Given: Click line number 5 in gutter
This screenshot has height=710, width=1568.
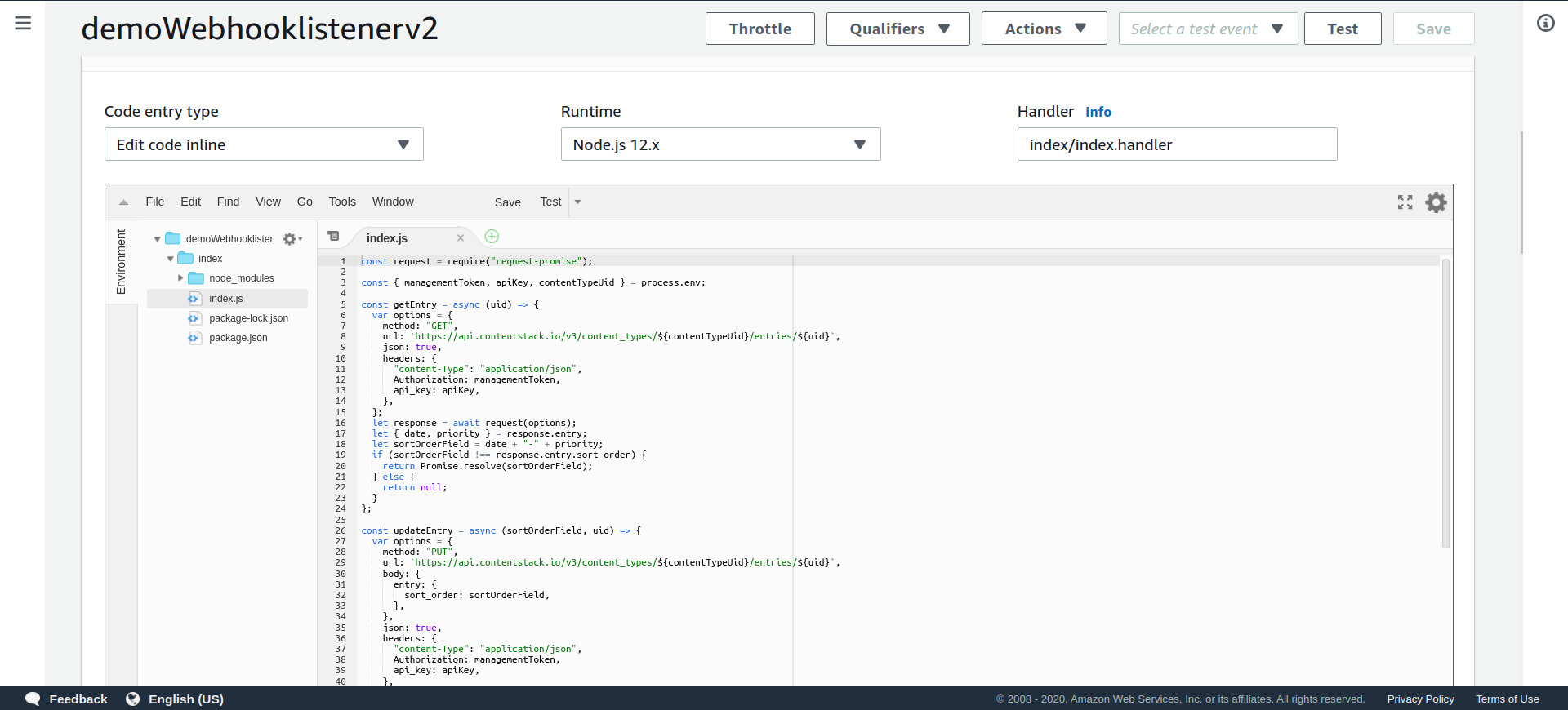Looking at the screenshot, I should [x=343, y=304].
